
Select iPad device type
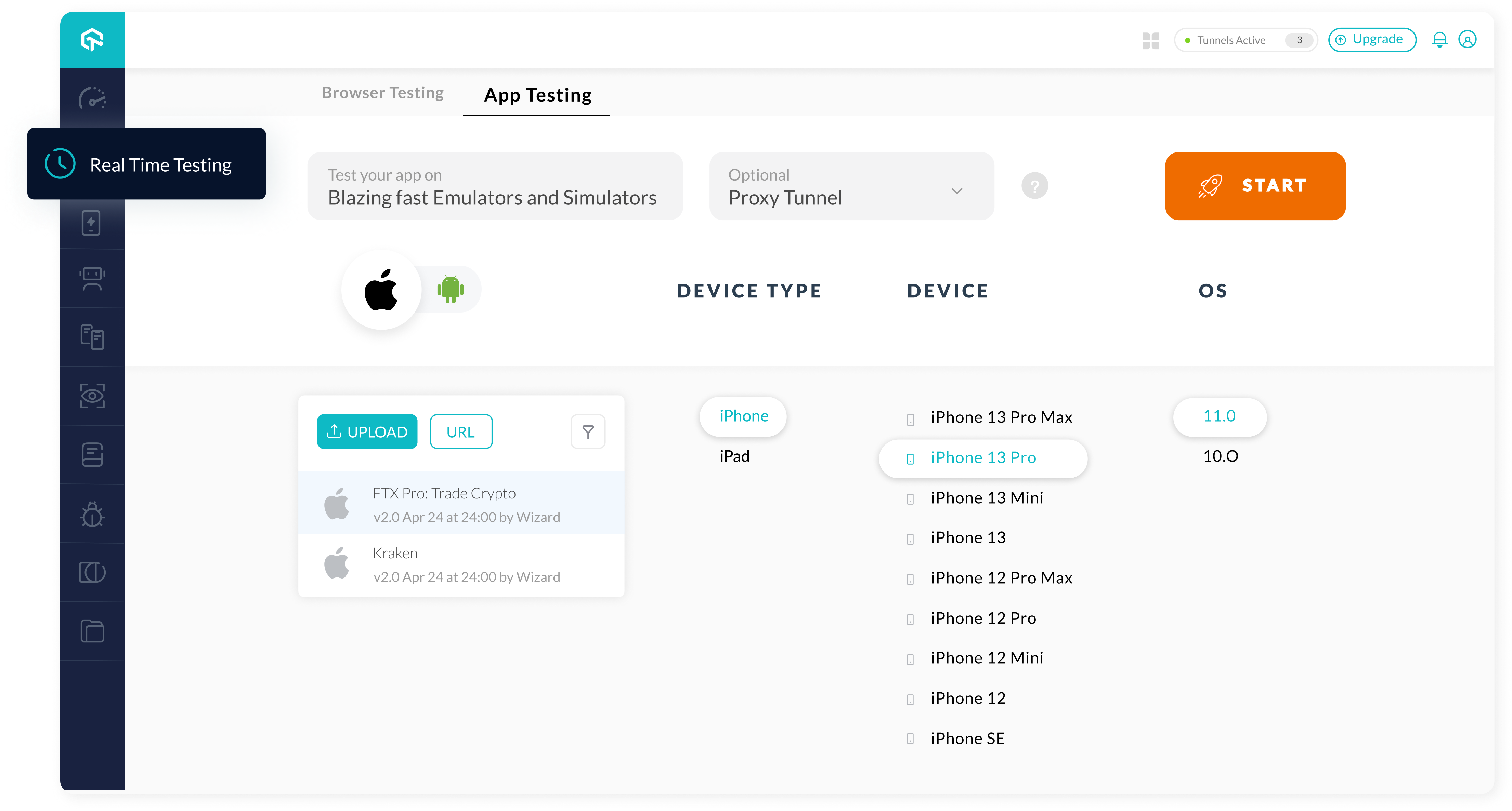(x=734, y=456)
